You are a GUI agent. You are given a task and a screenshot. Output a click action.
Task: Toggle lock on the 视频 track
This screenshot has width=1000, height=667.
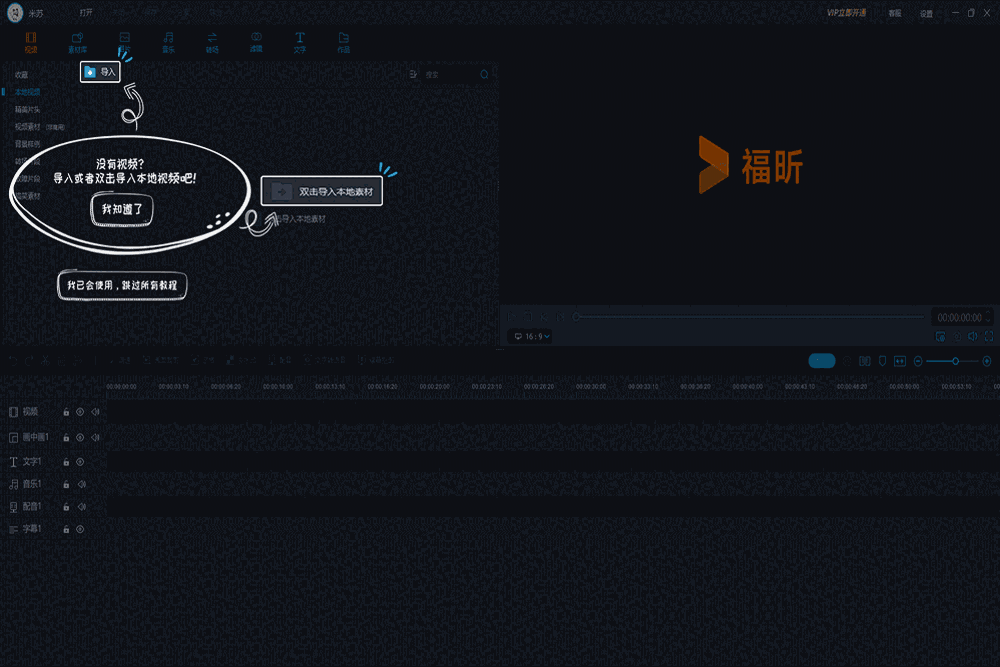tap(66, 412)
